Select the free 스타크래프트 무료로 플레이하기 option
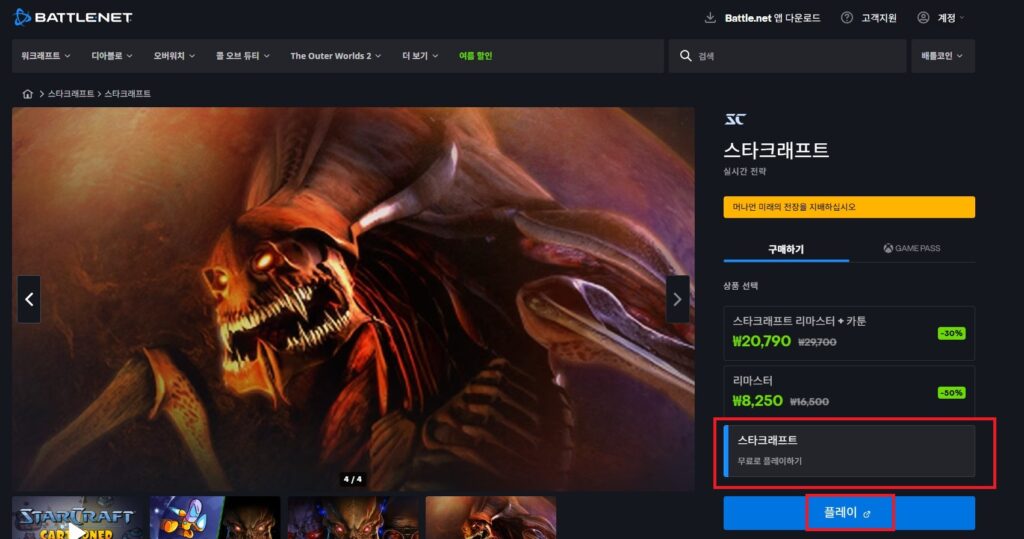The width and height of the screenshot is (1024, 539). click(849, 451)
